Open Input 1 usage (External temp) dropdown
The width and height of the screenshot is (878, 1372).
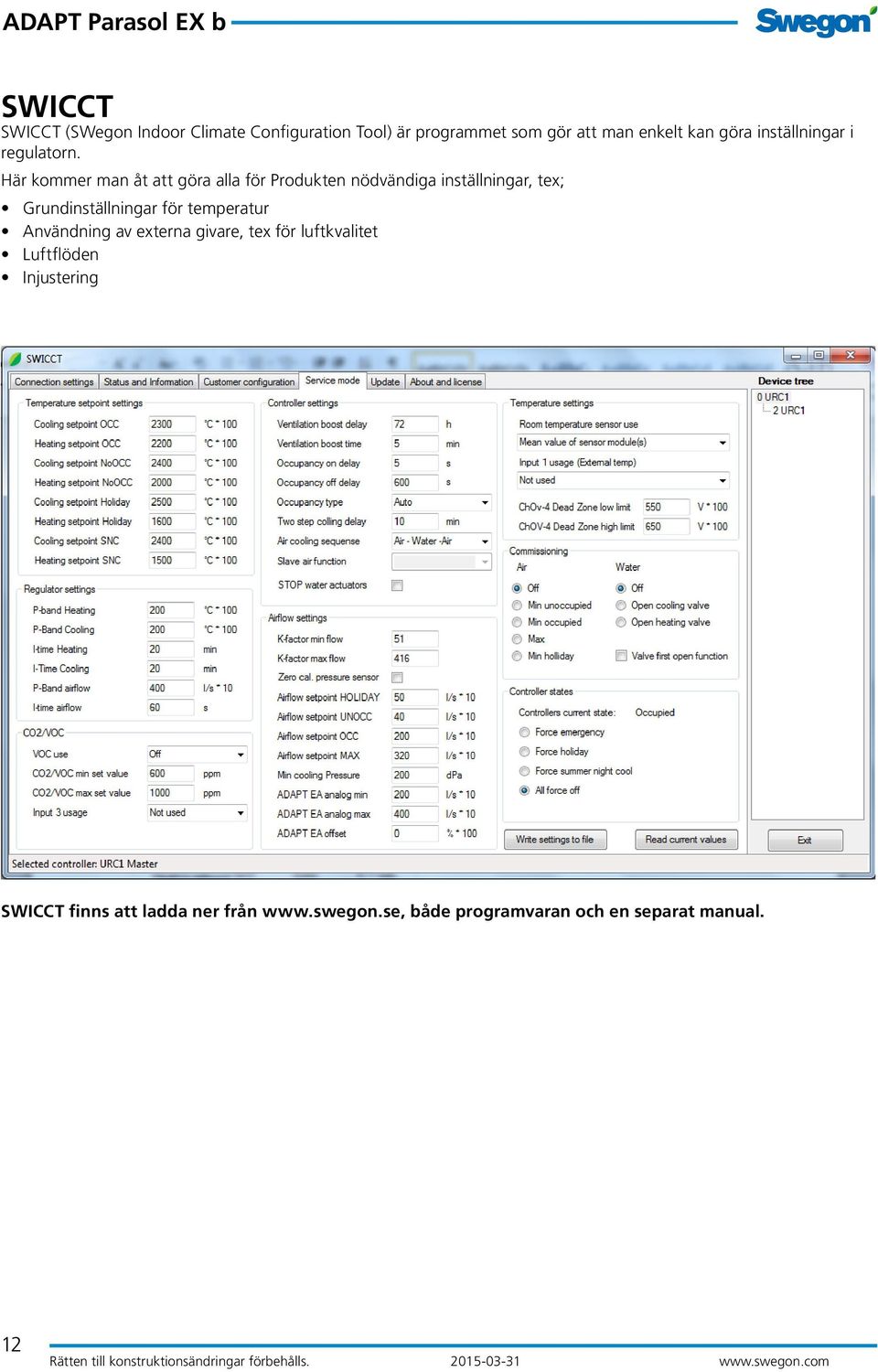click(623, 481)
